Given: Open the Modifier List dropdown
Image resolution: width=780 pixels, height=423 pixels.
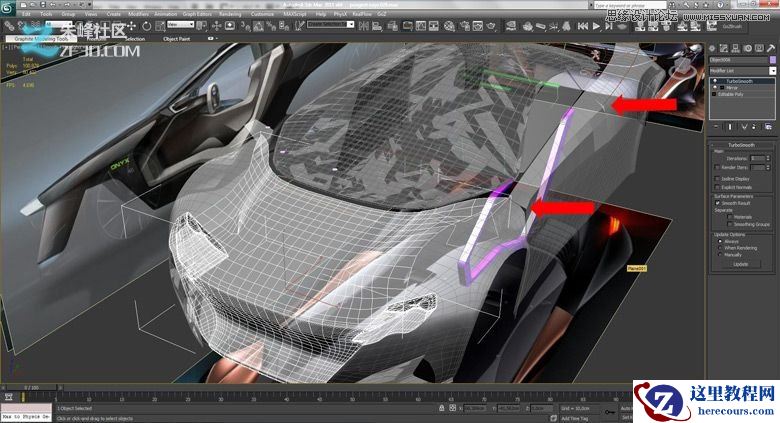Looking at the screenshot, I should click(773, 71).
